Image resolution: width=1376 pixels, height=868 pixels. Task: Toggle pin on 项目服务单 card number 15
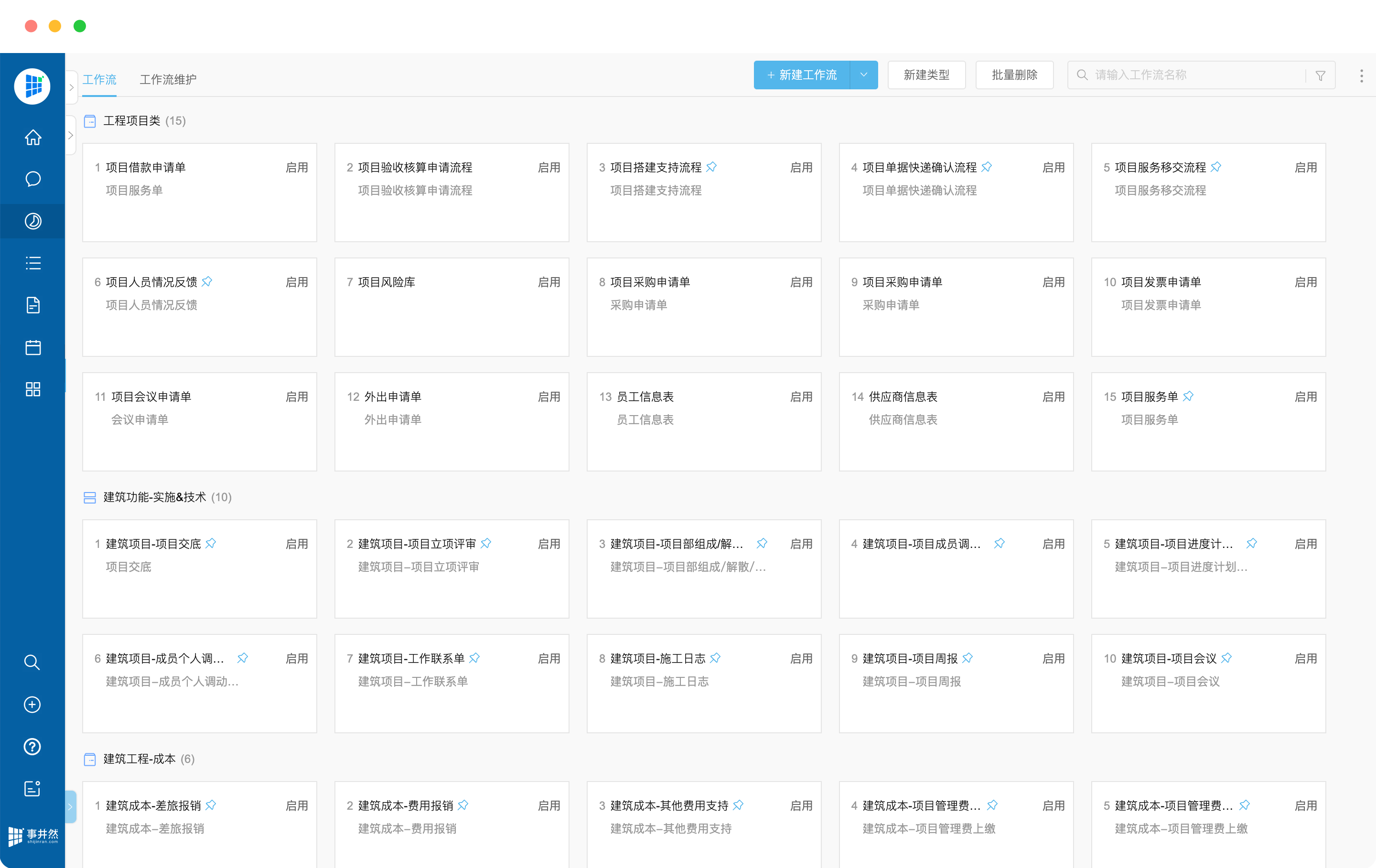(x=1189, y=396)
